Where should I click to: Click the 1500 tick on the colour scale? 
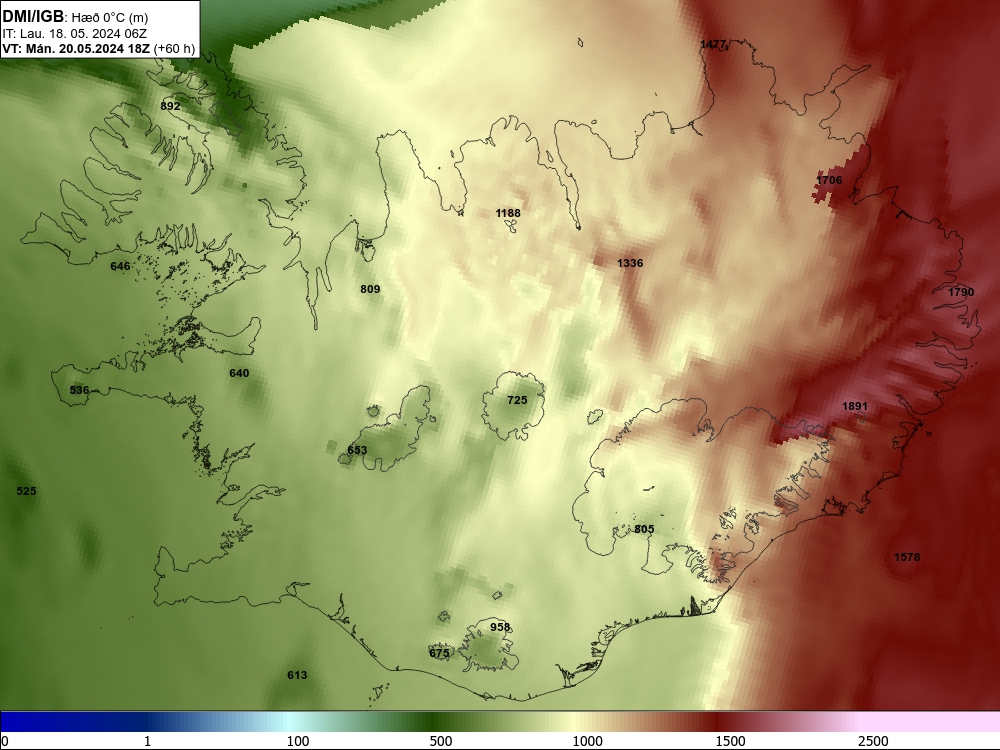(x=730, y=741)
